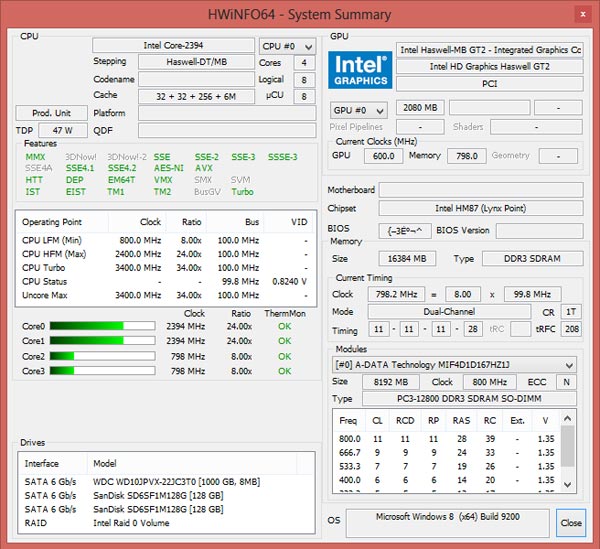Screen dimensions: 600x549
Task: Click the Core3 usage bar
Action: point(102,371)
